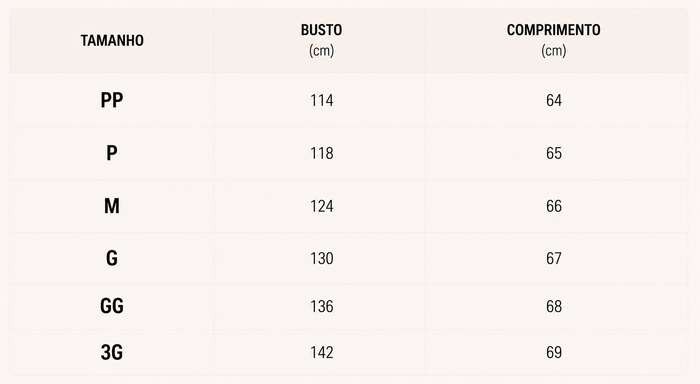
Task: Click the bust value 124
Action: point(321,206)
